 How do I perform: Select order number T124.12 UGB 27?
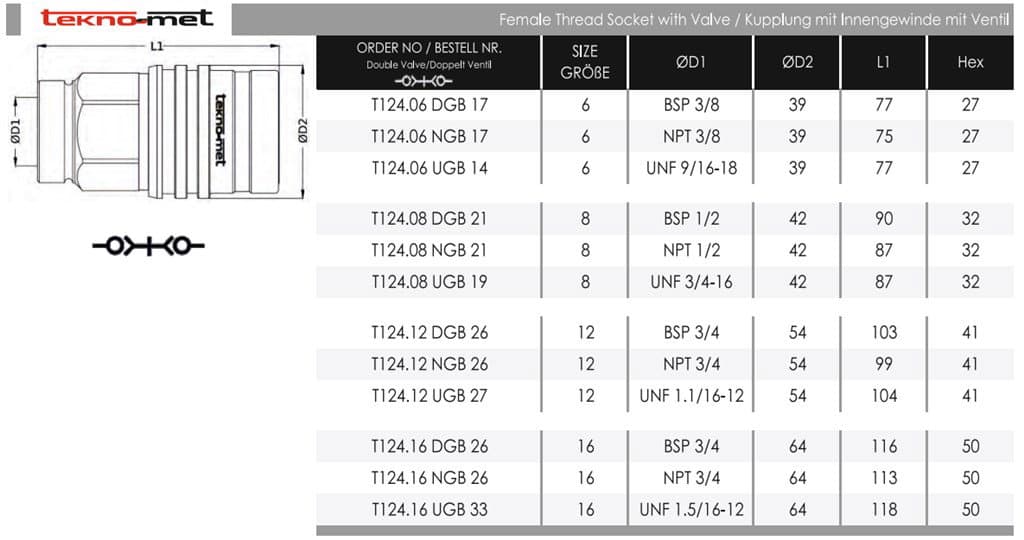(429, 395)
